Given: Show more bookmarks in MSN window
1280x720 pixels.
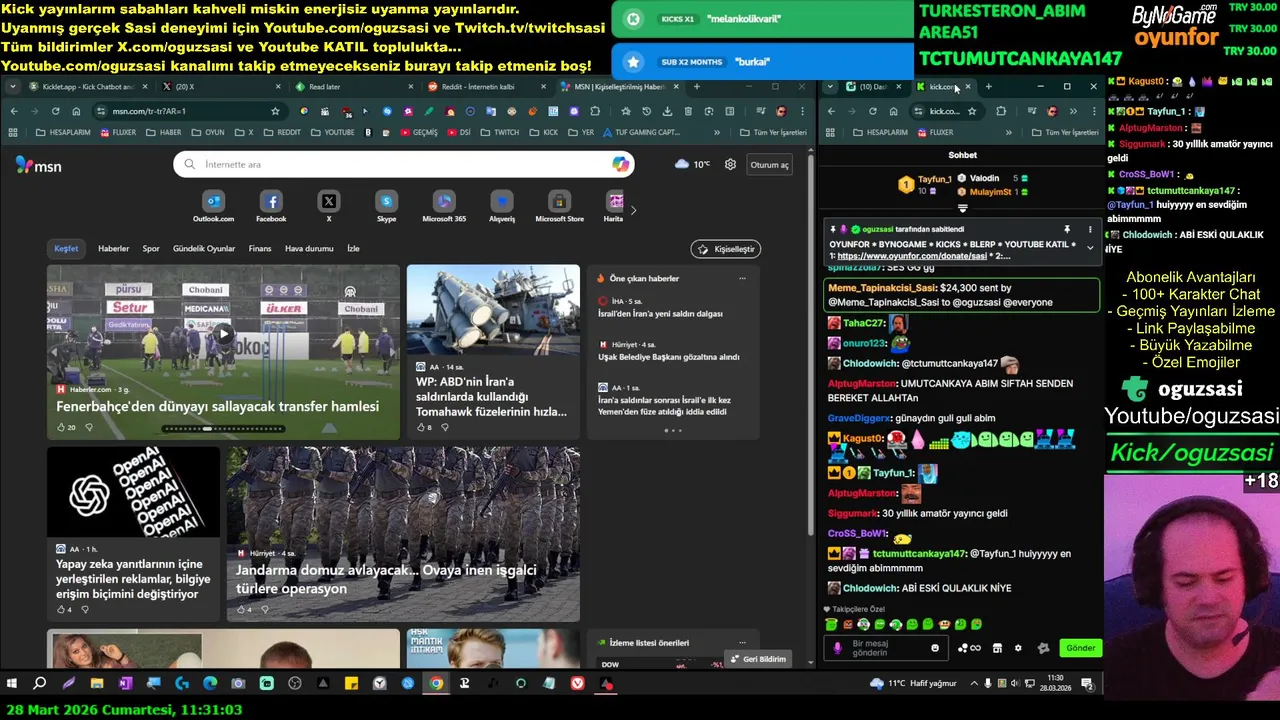Looking at the screenshot, I should (x=716, y=132).
